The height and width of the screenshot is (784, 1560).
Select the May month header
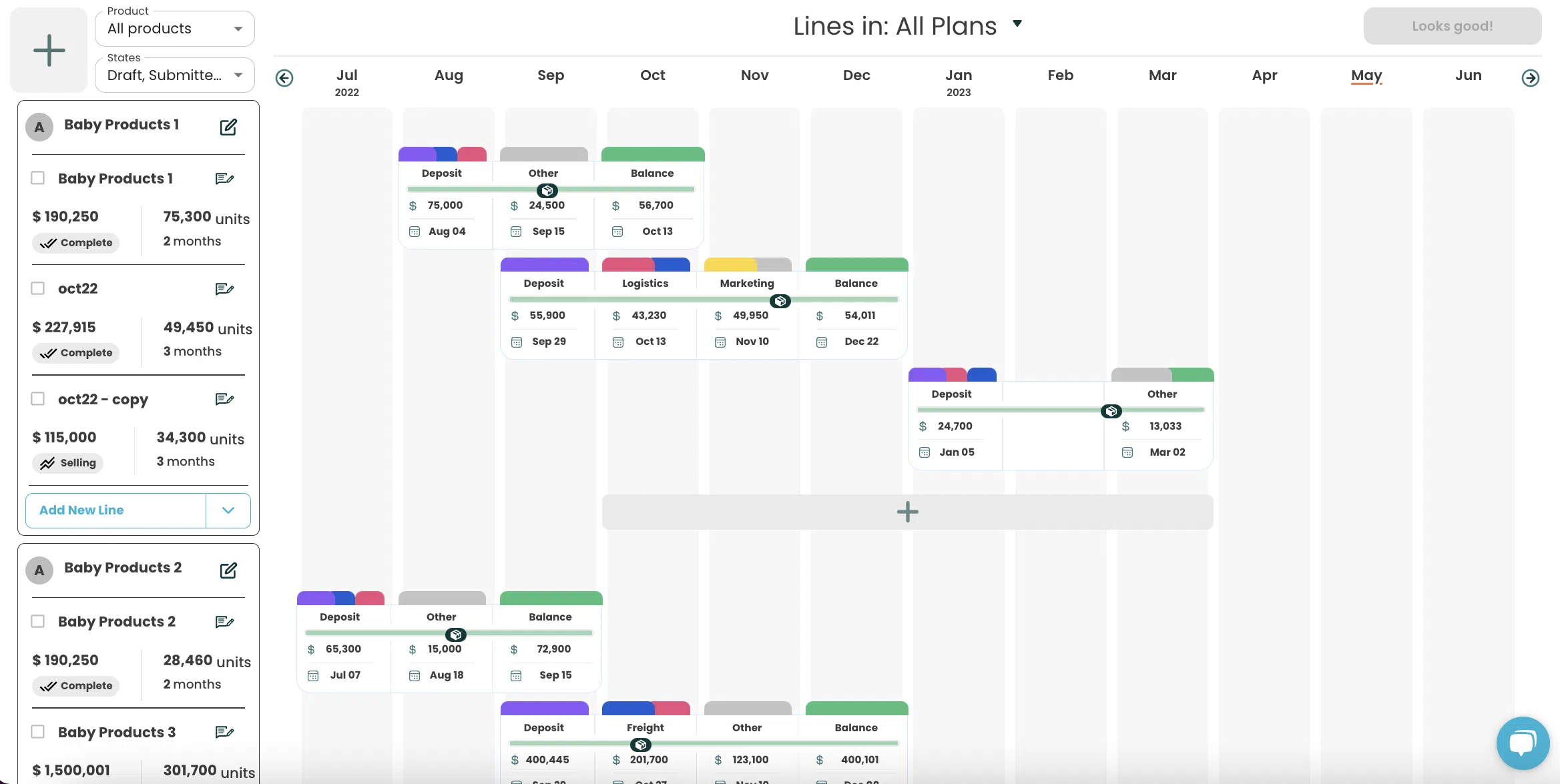1366,75
